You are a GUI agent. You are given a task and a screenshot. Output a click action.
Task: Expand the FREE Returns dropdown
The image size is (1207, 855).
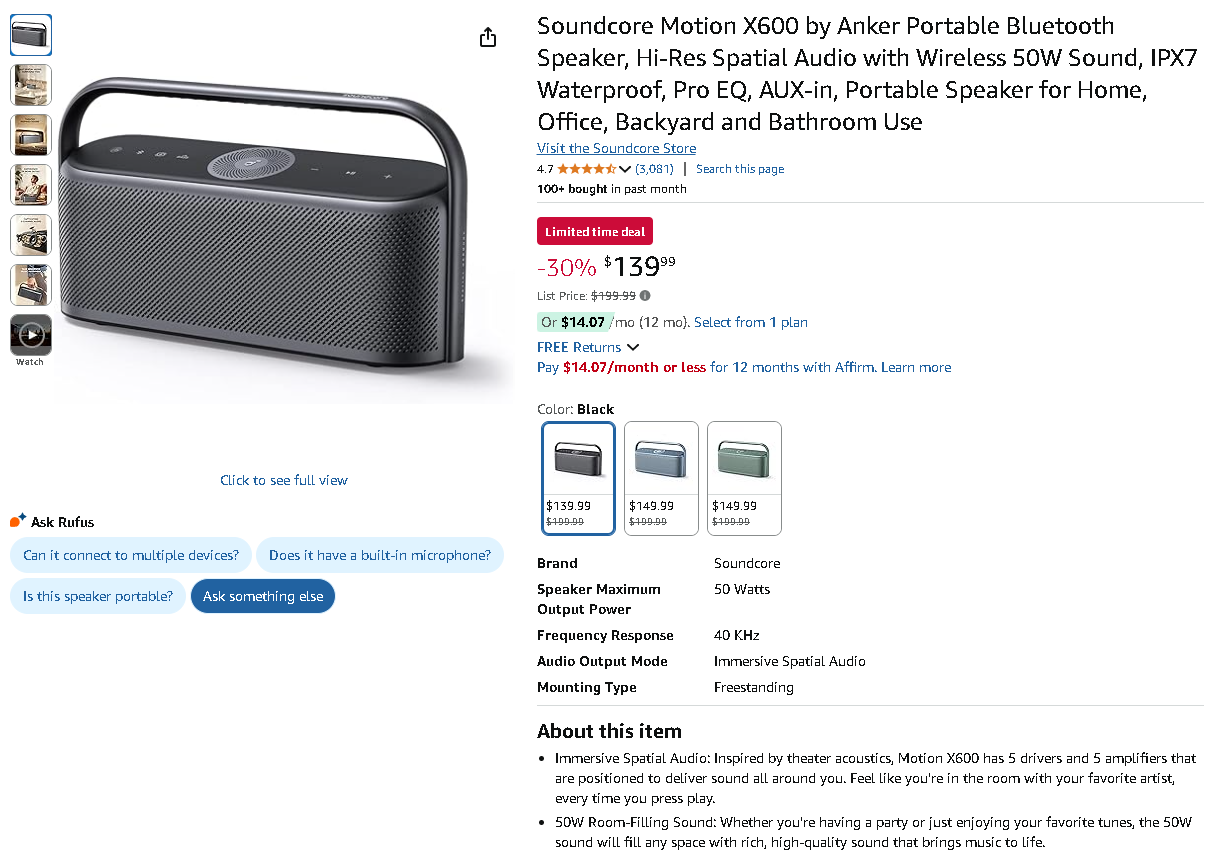(x=632, y=347)
